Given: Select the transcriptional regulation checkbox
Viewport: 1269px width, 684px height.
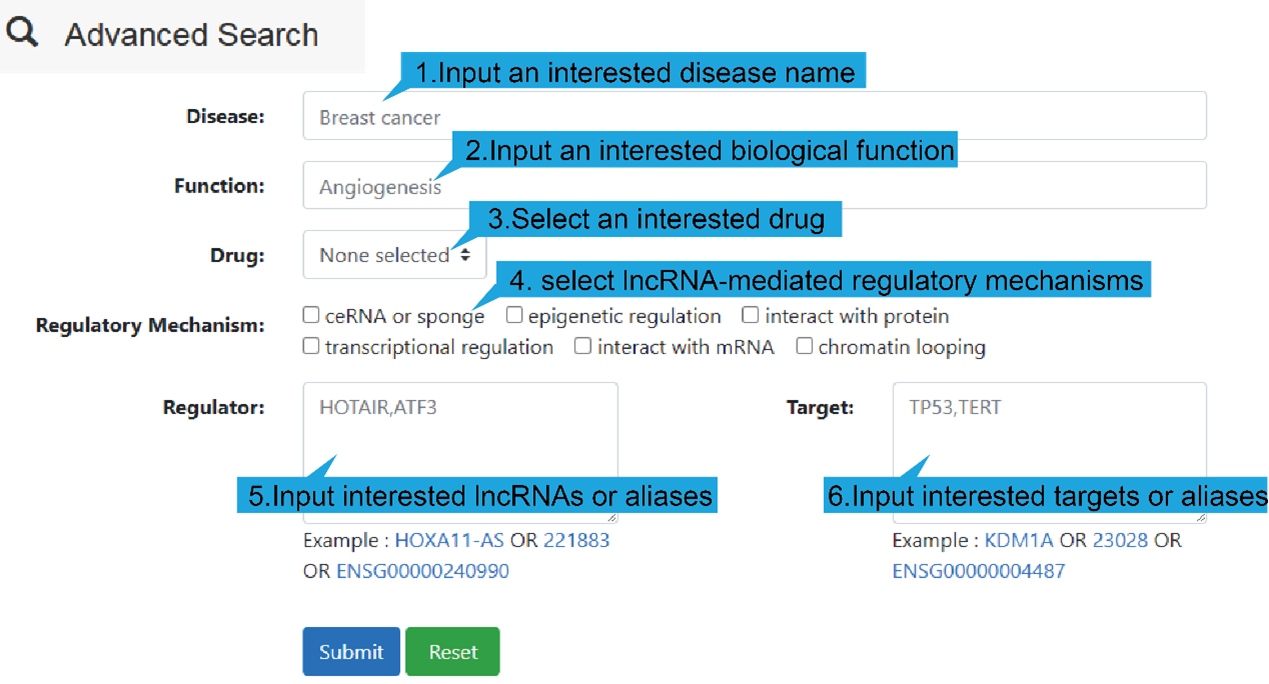Looking at the screenshot, I should (x=311, y=346).
